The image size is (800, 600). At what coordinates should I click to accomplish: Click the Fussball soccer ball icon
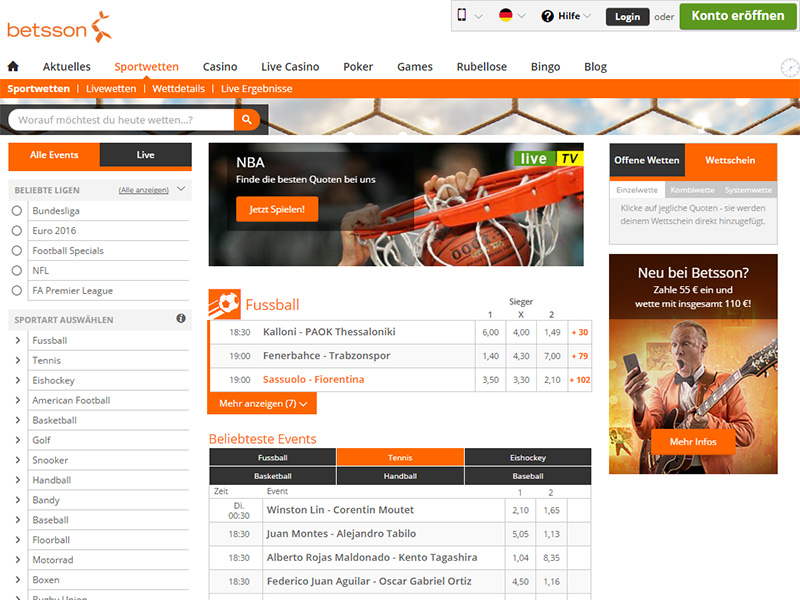click(224, 304)
